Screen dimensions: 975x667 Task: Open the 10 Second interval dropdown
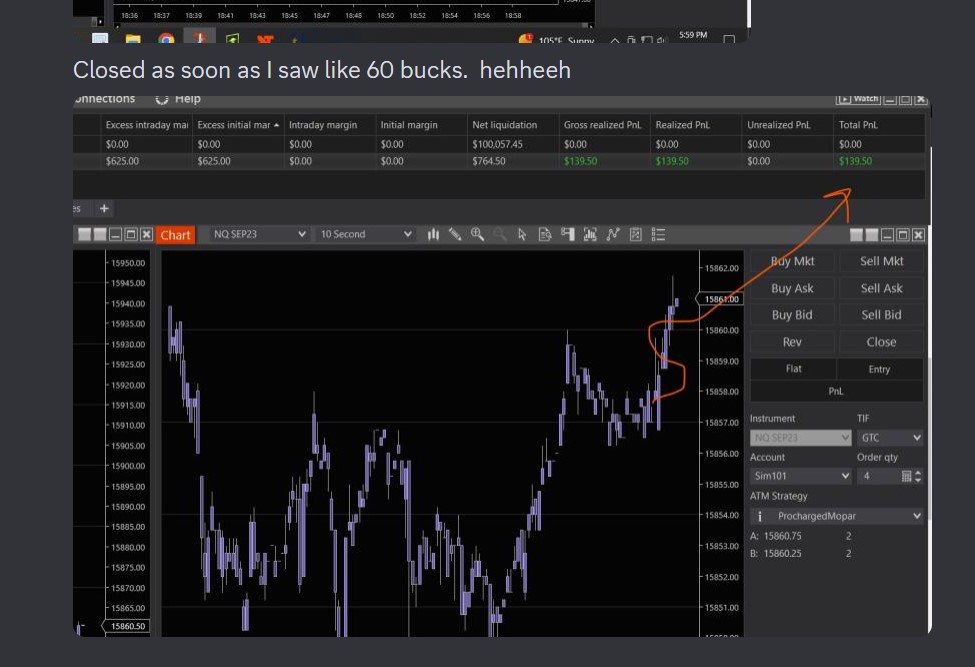pyautogui.click(x=365, y=234)
